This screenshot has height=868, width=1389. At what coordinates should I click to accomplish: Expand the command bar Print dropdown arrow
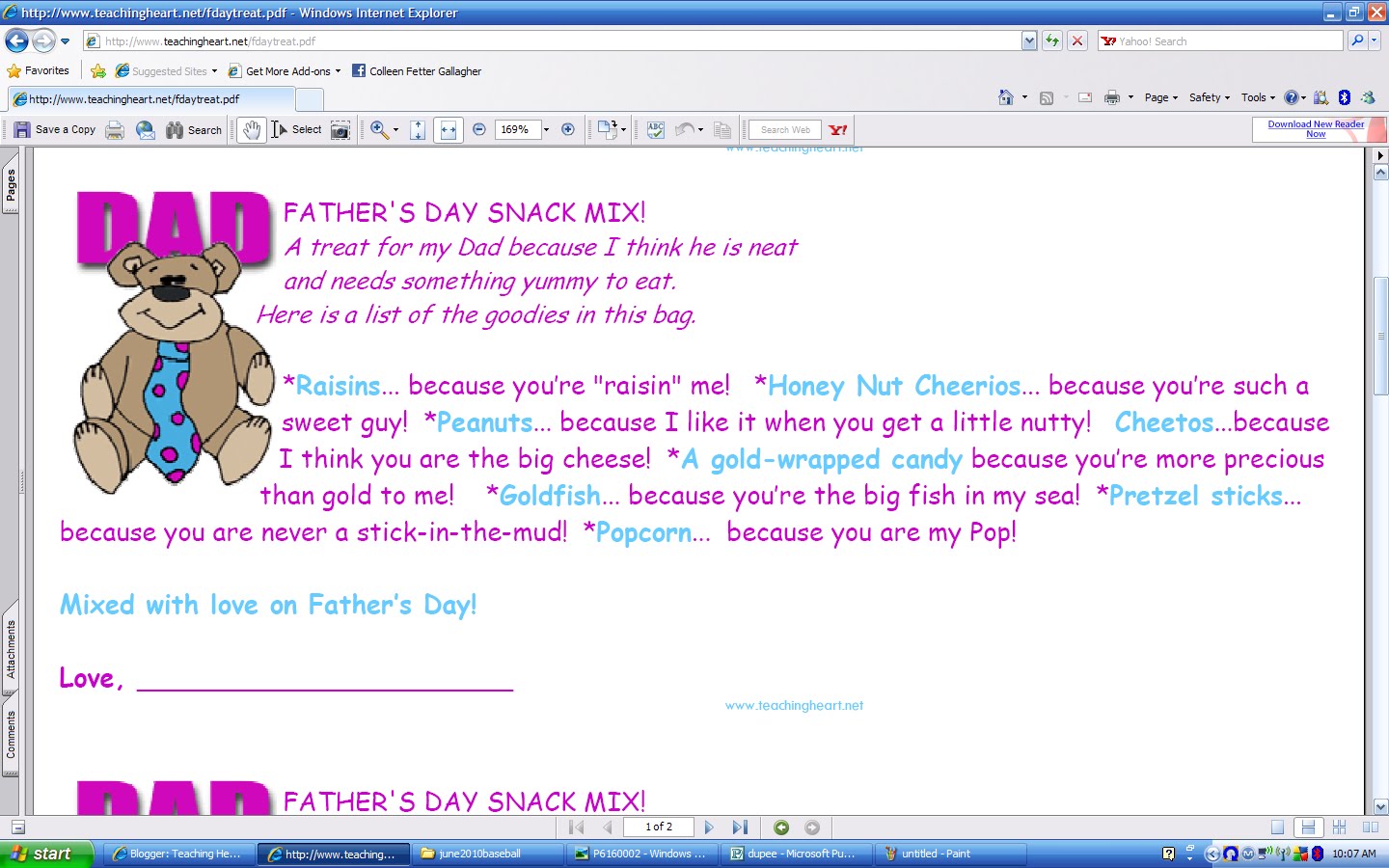click(1130, 97)
